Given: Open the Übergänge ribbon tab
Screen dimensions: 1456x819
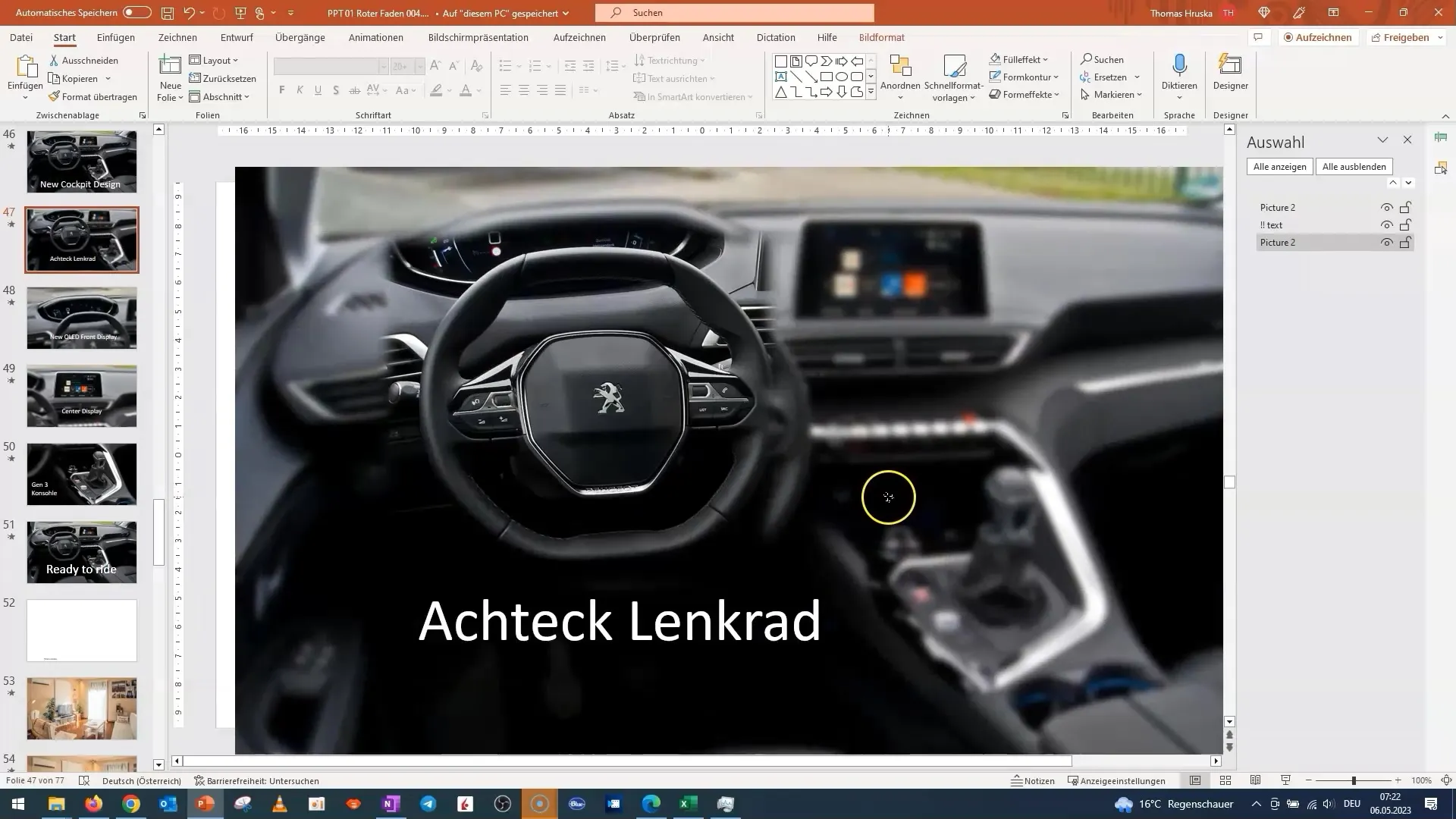Looking at the screenshot, I should click(x=300, y=37).
